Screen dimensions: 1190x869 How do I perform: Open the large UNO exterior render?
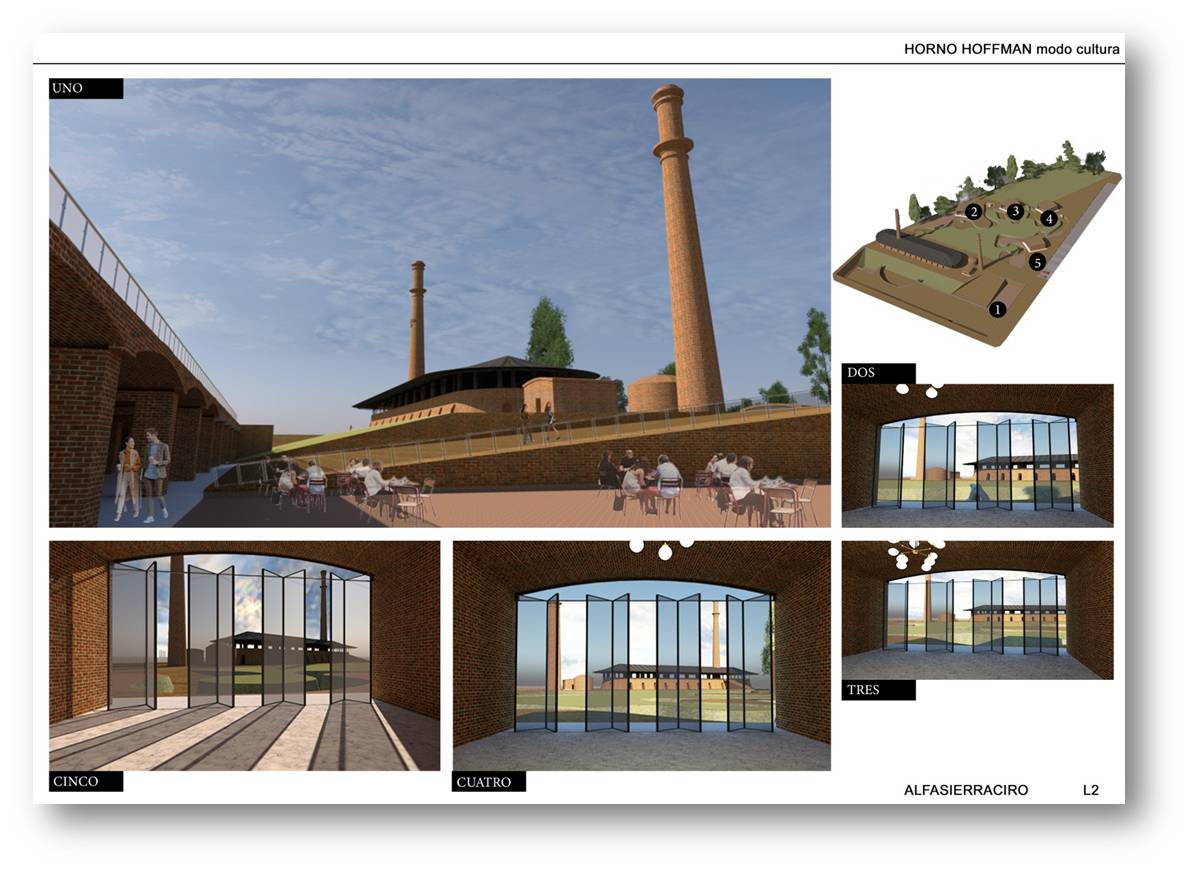click(440, 303)
